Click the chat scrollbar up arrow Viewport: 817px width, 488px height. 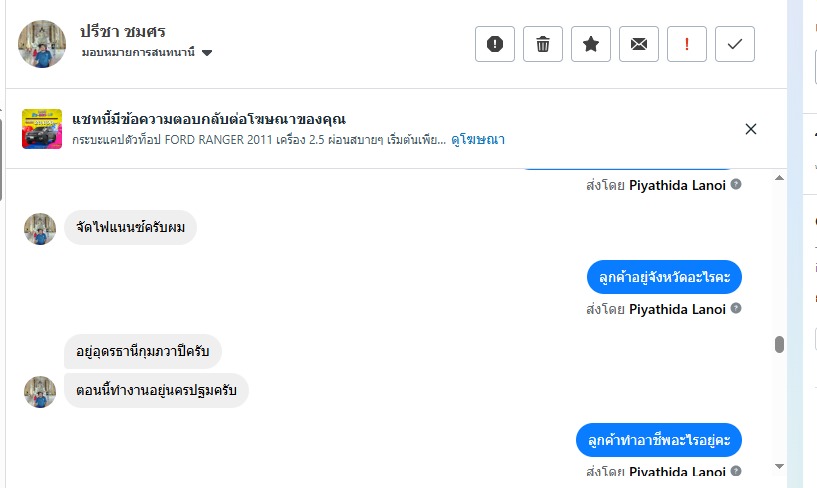pyautogui.click(x=779, y=180)
